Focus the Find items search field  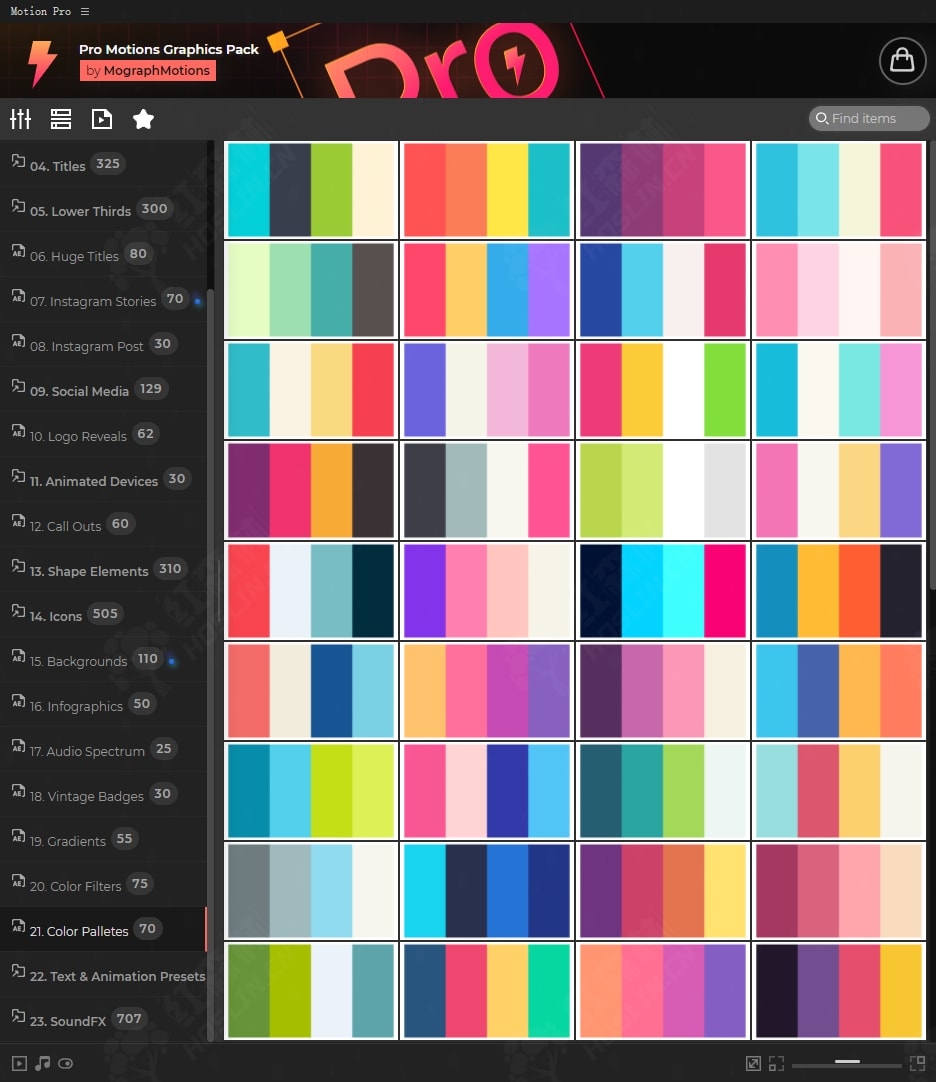click(x=869, y=118)
